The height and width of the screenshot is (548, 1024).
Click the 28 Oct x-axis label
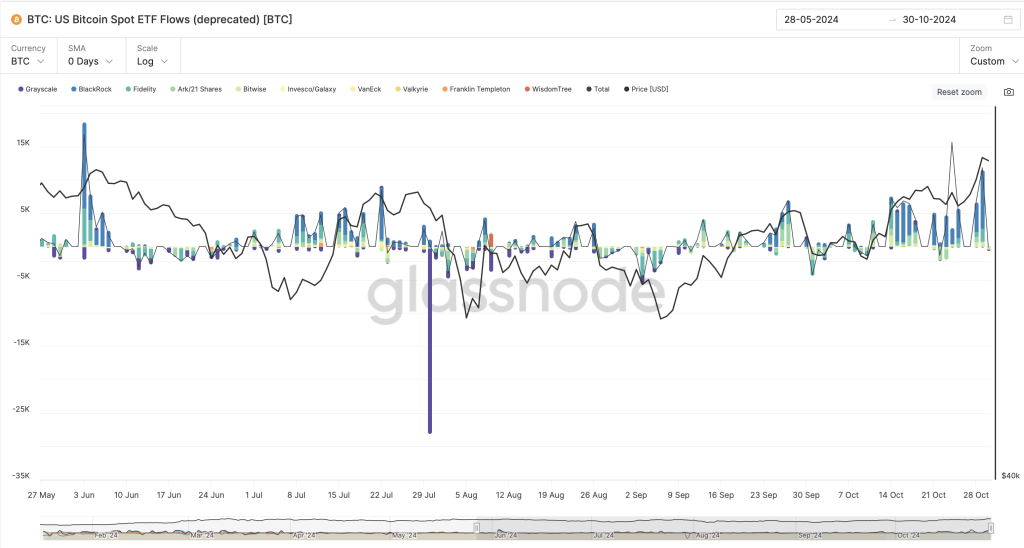[976, 495]
